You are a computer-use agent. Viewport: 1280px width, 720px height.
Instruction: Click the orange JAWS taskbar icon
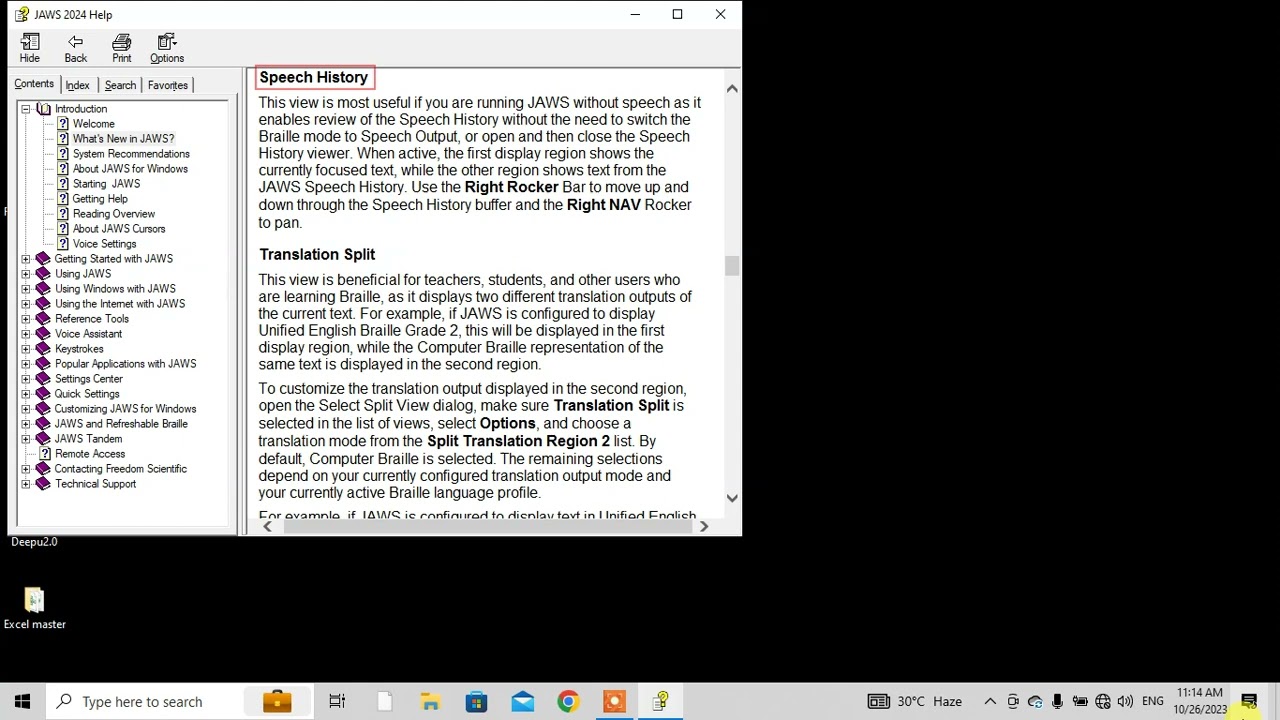coord(614,702)
